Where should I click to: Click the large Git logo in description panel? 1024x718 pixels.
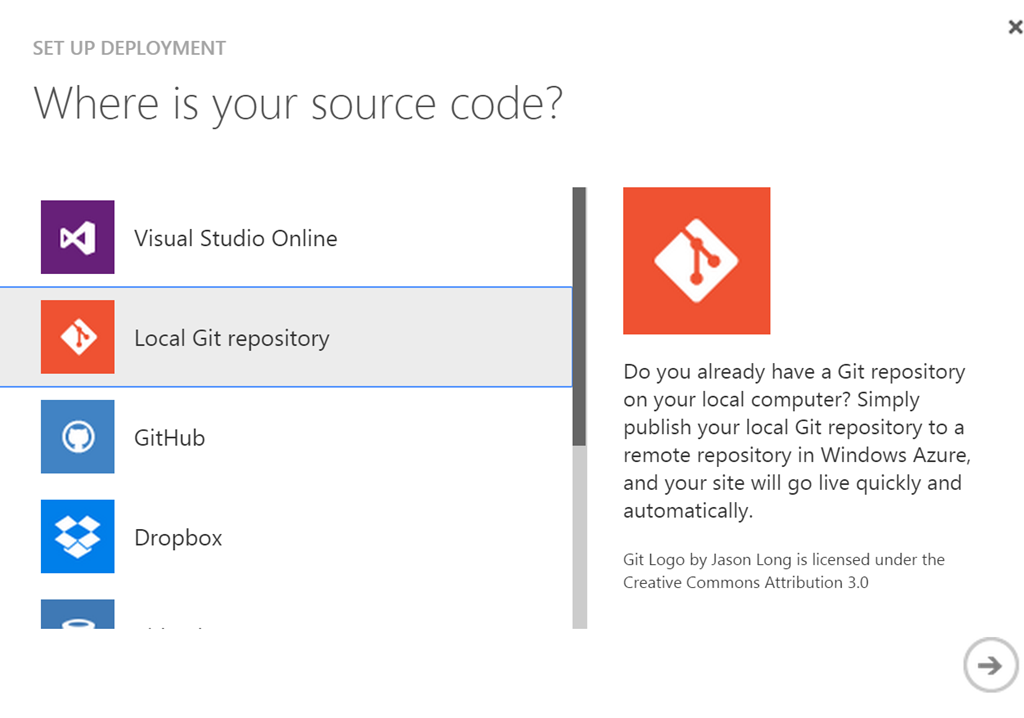click(x=696, y=261)
